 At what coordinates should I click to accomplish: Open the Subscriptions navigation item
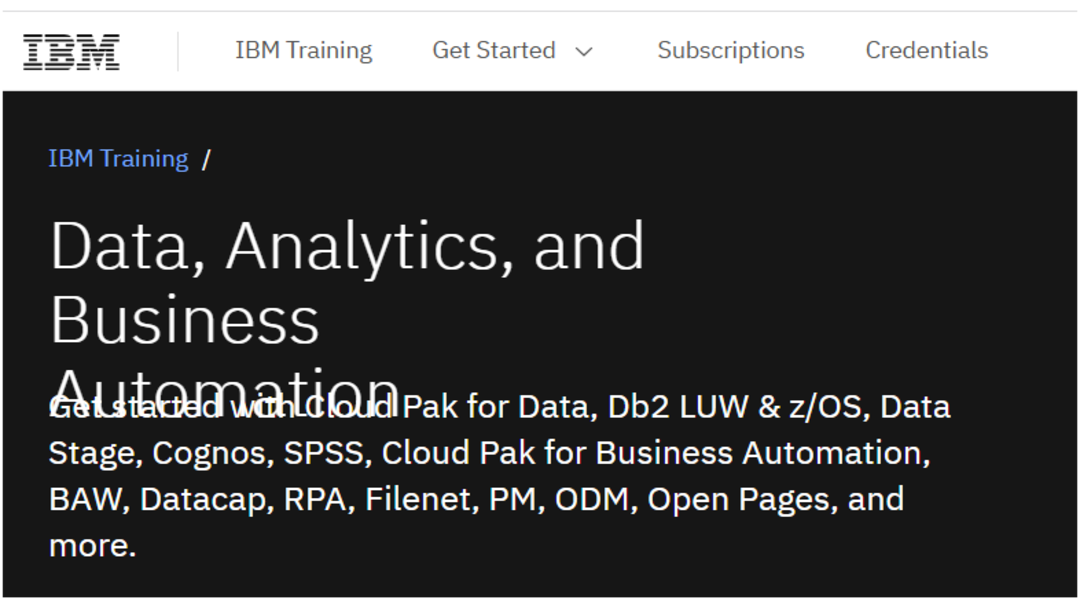pos(731,50)
